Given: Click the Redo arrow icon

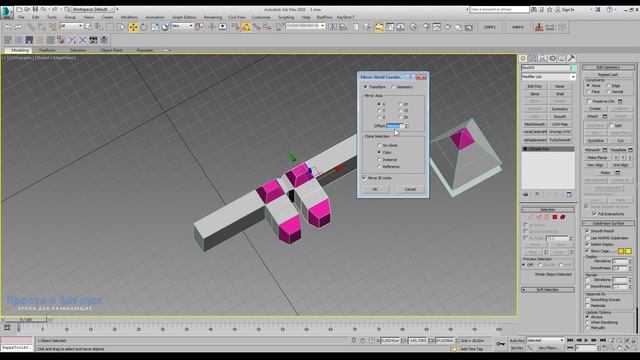Looking at the screenshot, I should [x=18, y=27].
